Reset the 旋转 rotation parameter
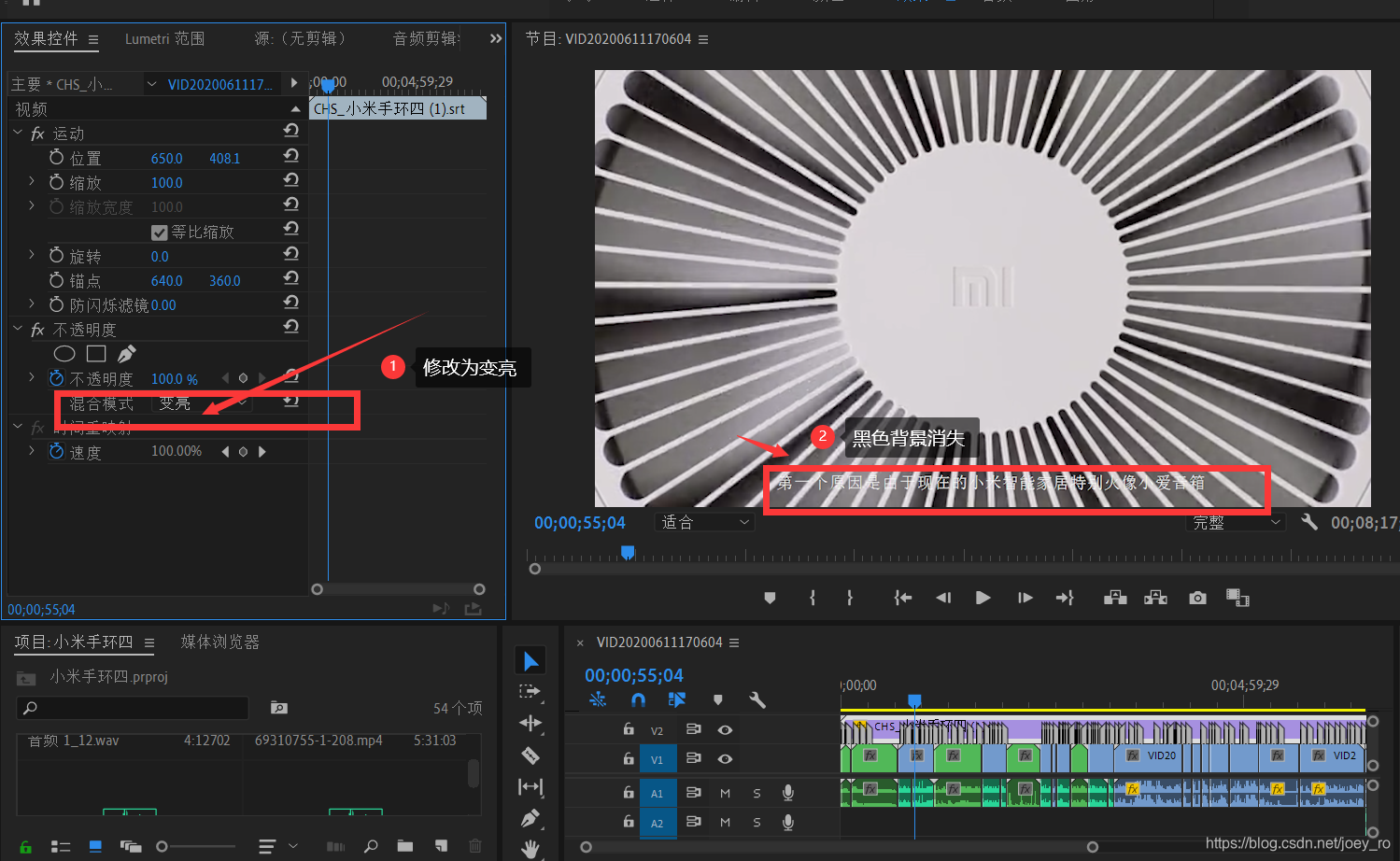1400x861 pixels. [x=291, y=254]
